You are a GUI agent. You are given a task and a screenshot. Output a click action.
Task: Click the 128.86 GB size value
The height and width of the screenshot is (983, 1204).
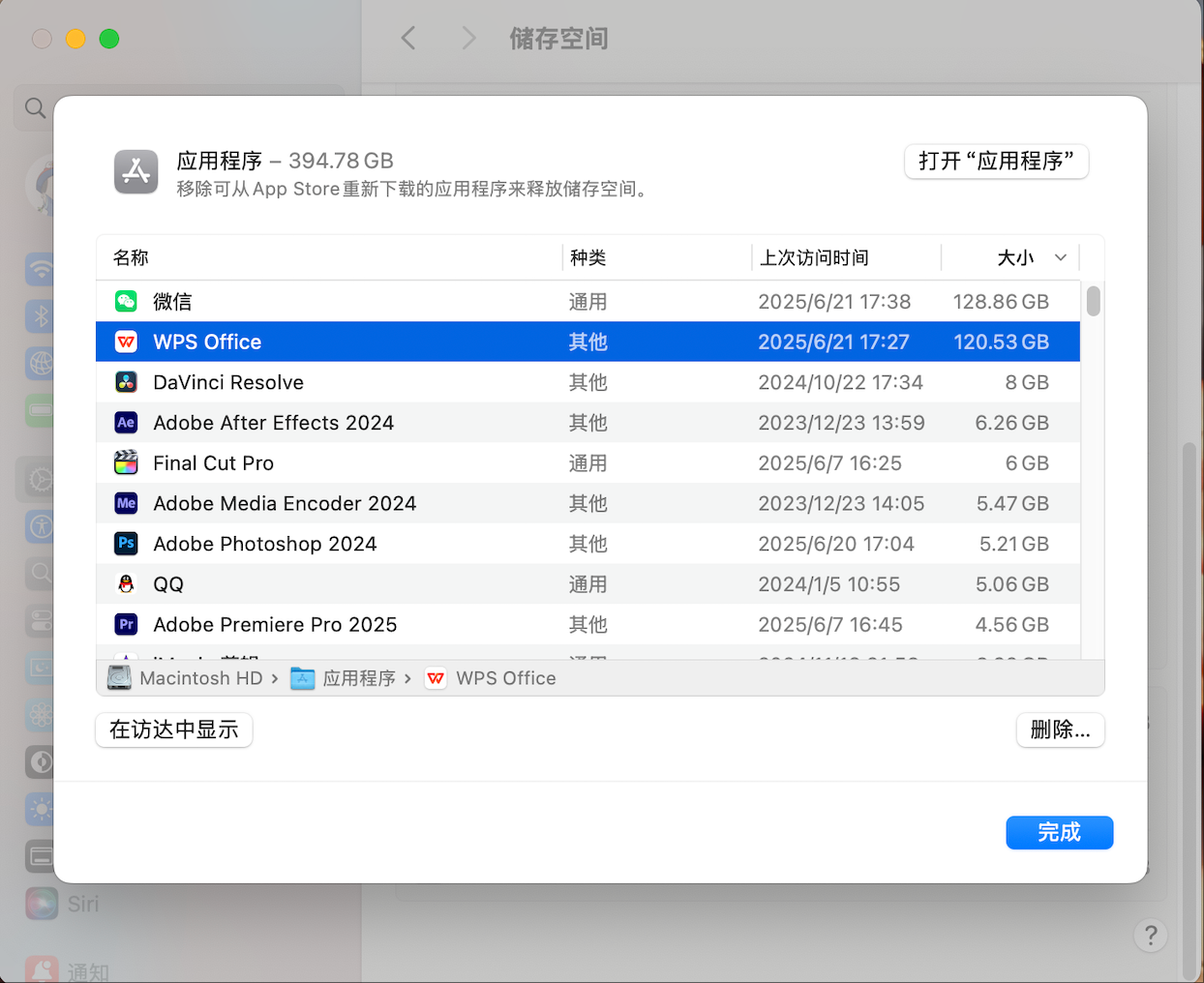pyautogui.click(x=1001, y=302)
